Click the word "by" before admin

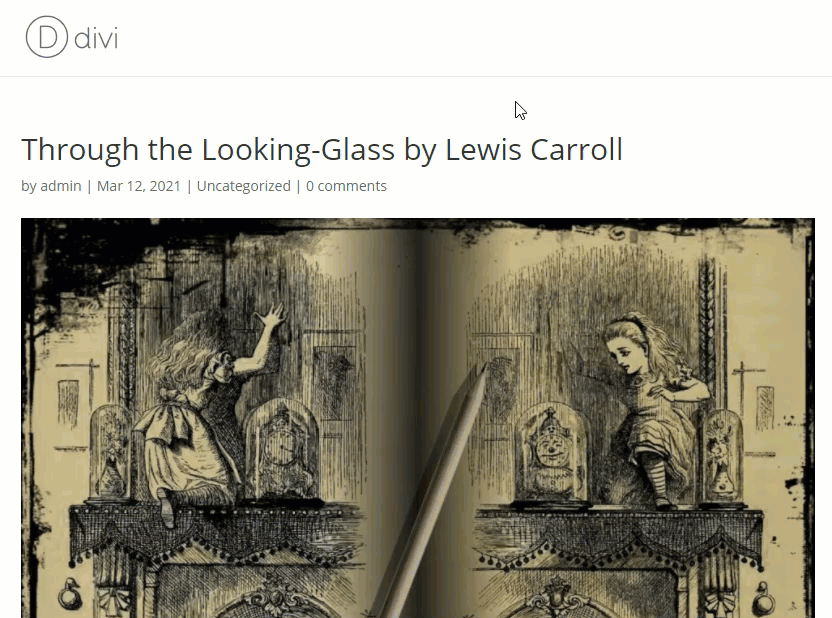pos(29,186)
